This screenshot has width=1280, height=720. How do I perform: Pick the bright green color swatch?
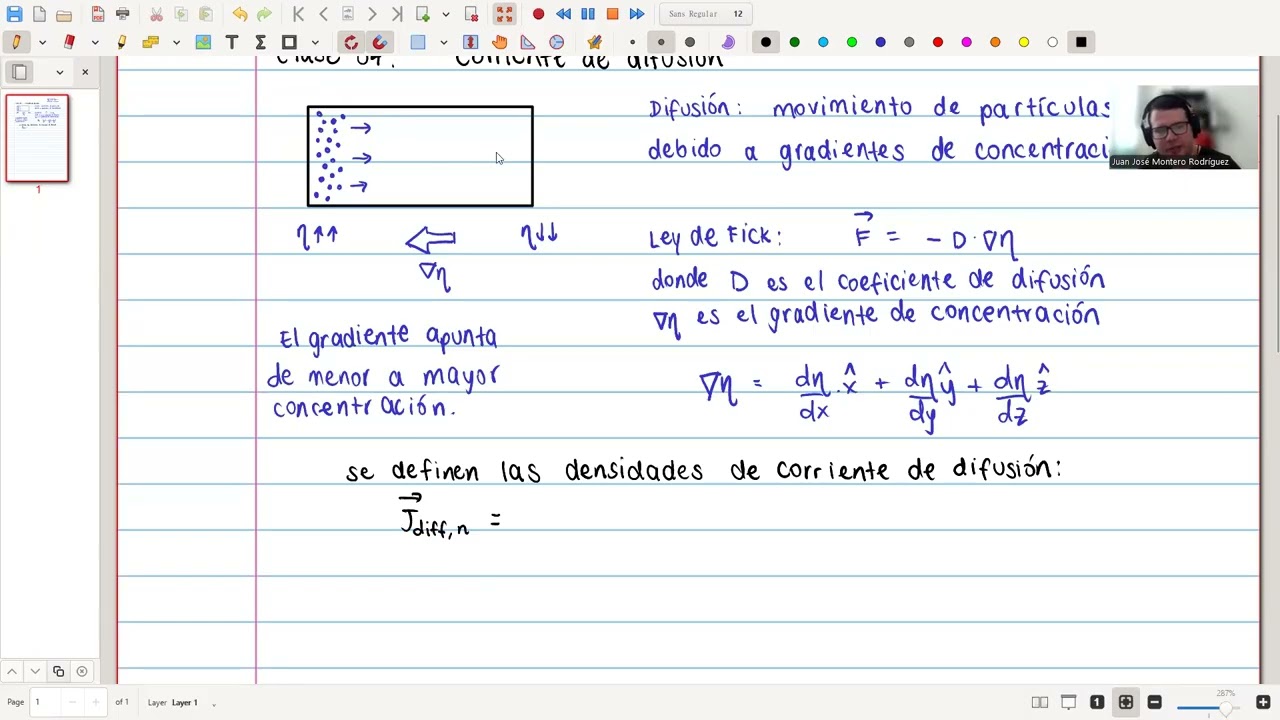[x=852, y=42]
